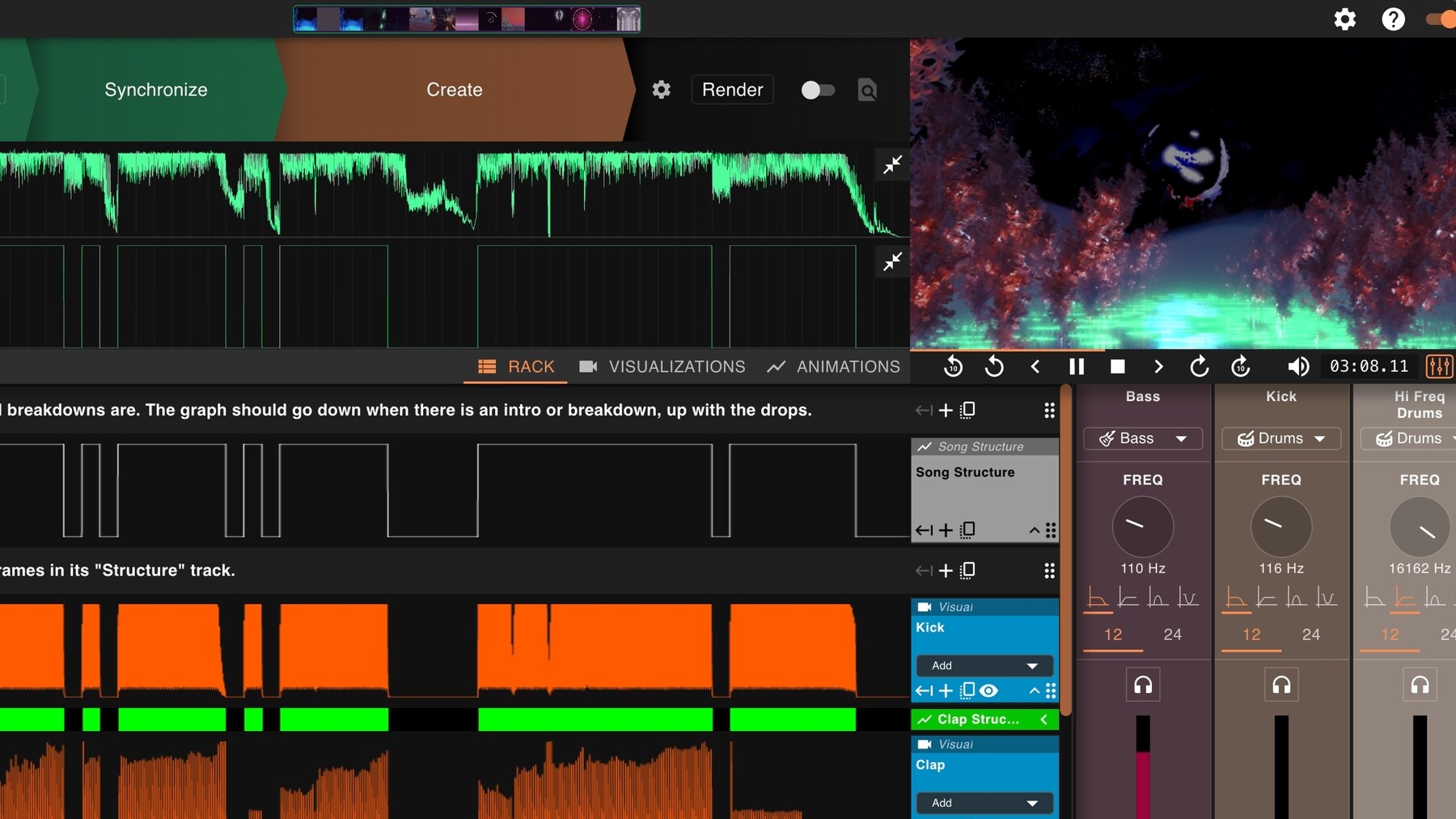The image size is (1456, 819).
Task: Collapse the green audio waveform graph
Action: (x=892, y=165)
